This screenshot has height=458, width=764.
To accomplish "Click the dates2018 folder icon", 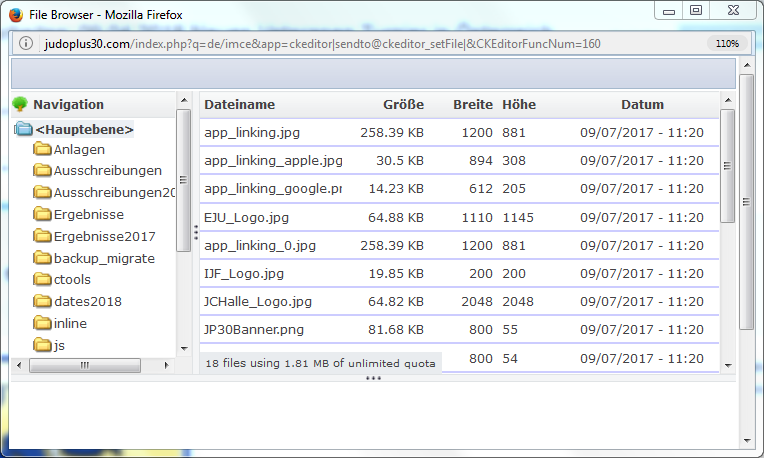I will [42, 301].
